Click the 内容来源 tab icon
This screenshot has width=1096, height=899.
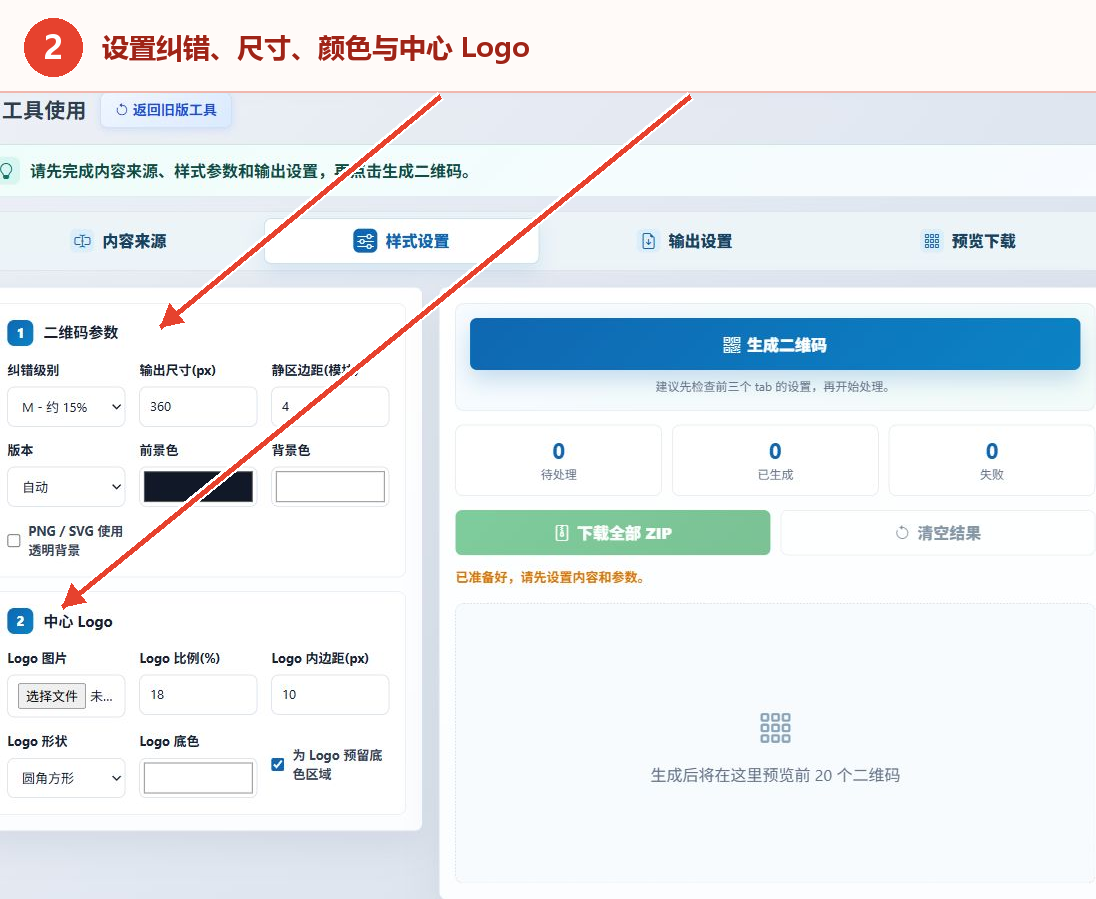pyautogui.click(x=82, y=241)
